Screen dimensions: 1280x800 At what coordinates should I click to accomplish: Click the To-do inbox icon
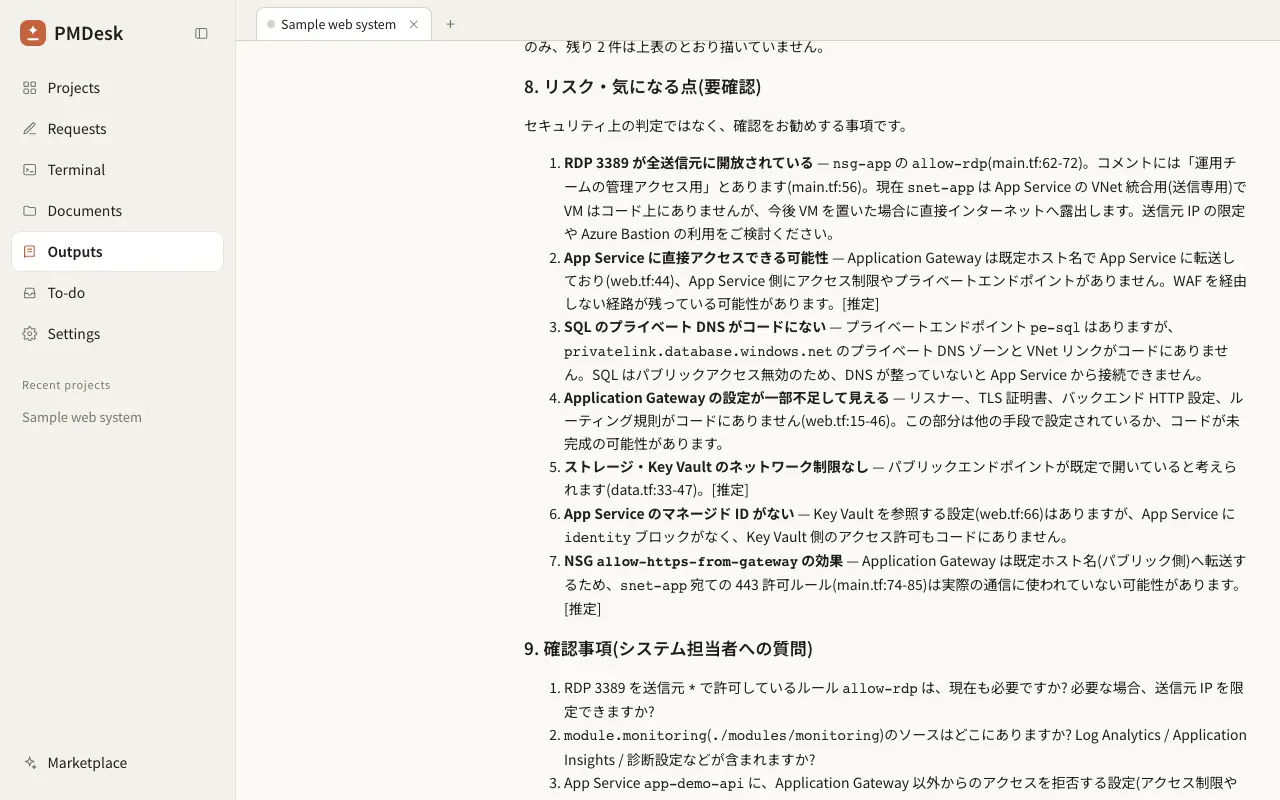tap(30, 293)
